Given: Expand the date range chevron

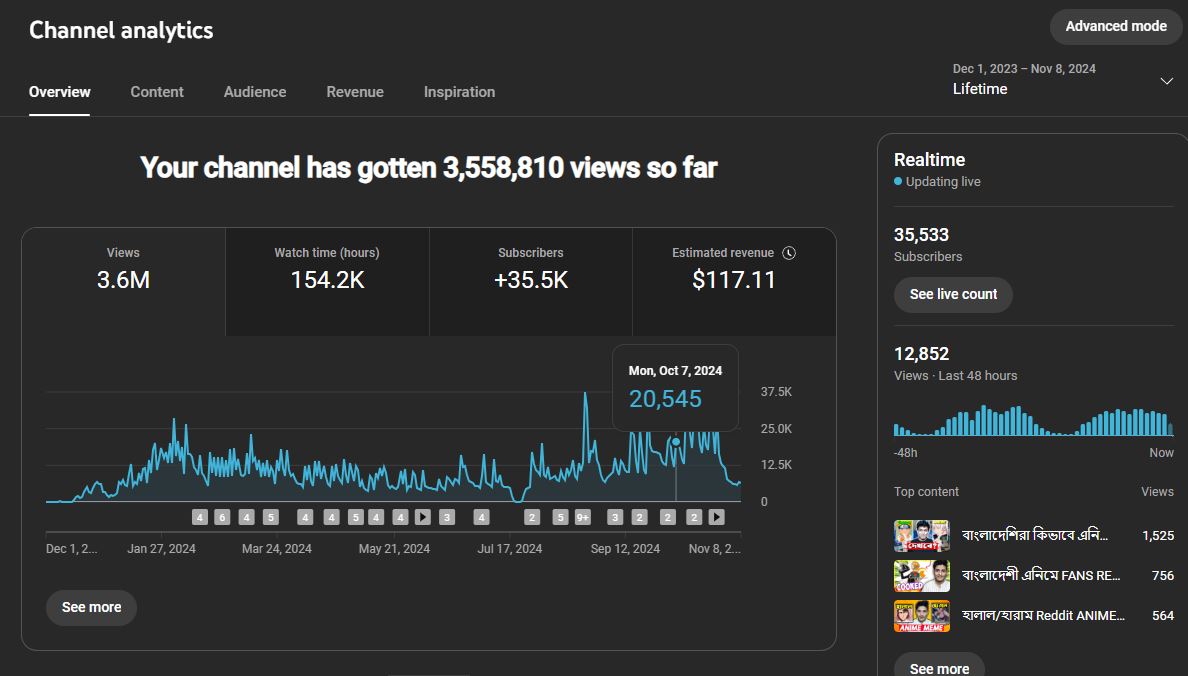Looking at the screenshot, I should tap(1167, 81).
